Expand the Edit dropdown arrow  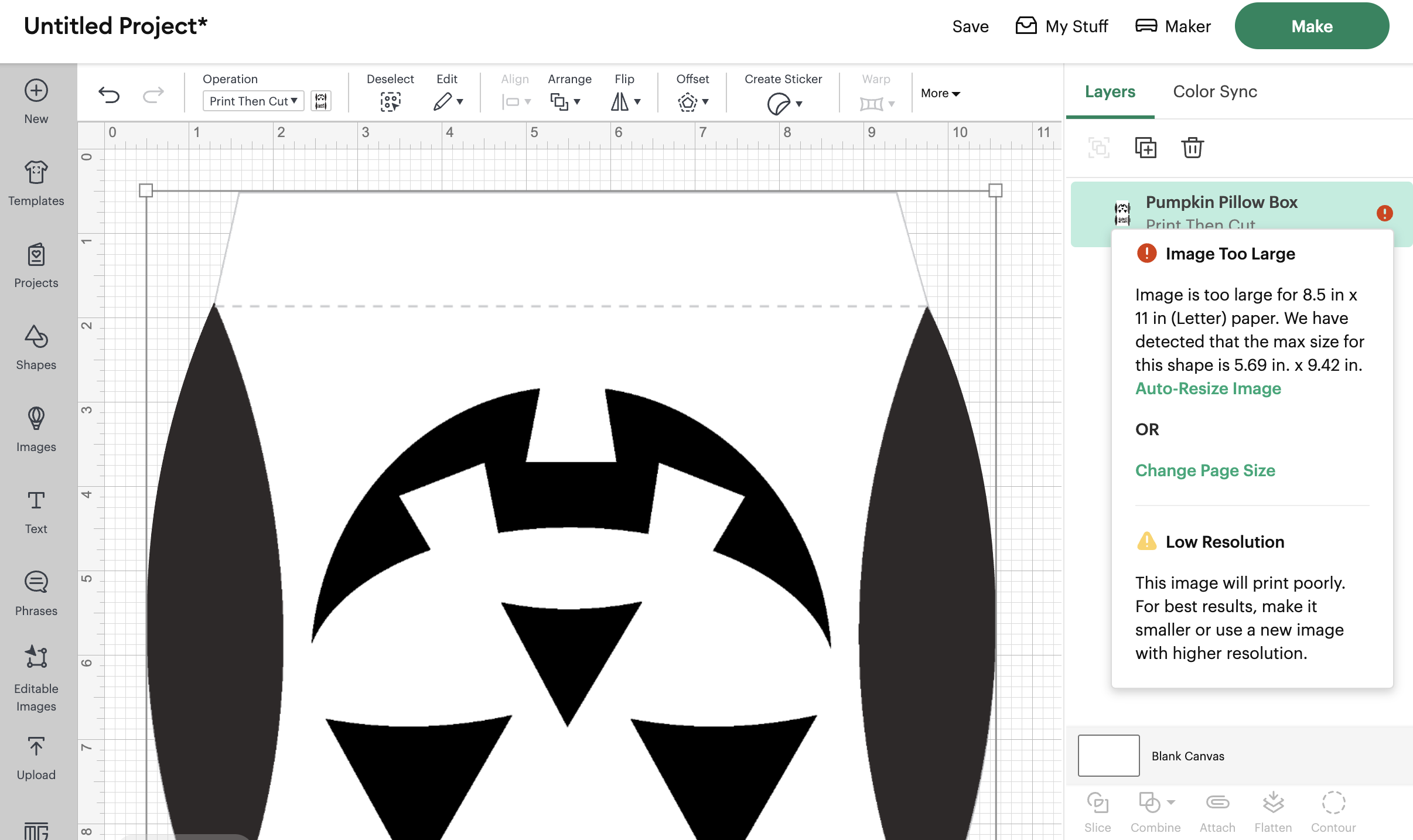click(x=460, y=102)
